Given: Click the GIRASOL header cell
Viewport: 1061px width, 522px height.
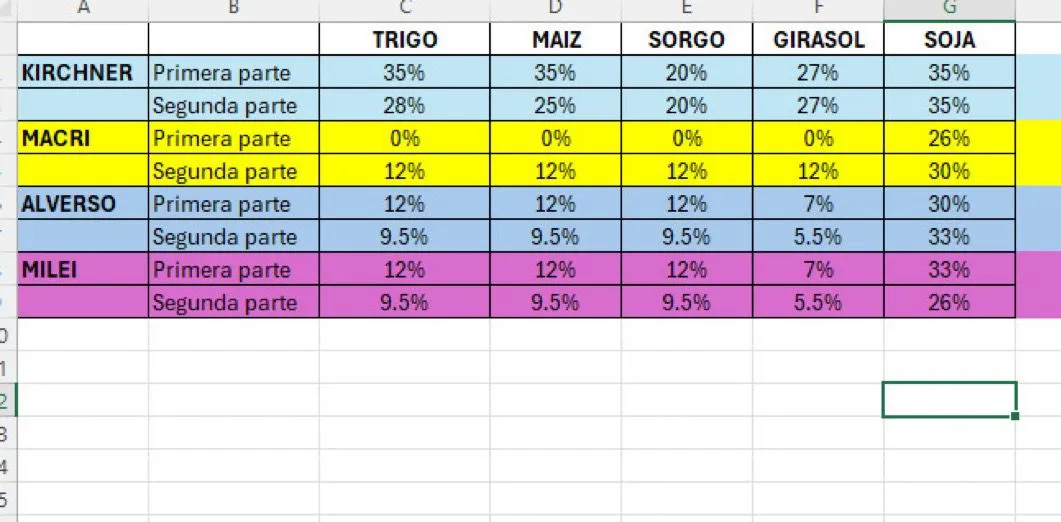Looking at the screenshot, I should tap(818, 40).
